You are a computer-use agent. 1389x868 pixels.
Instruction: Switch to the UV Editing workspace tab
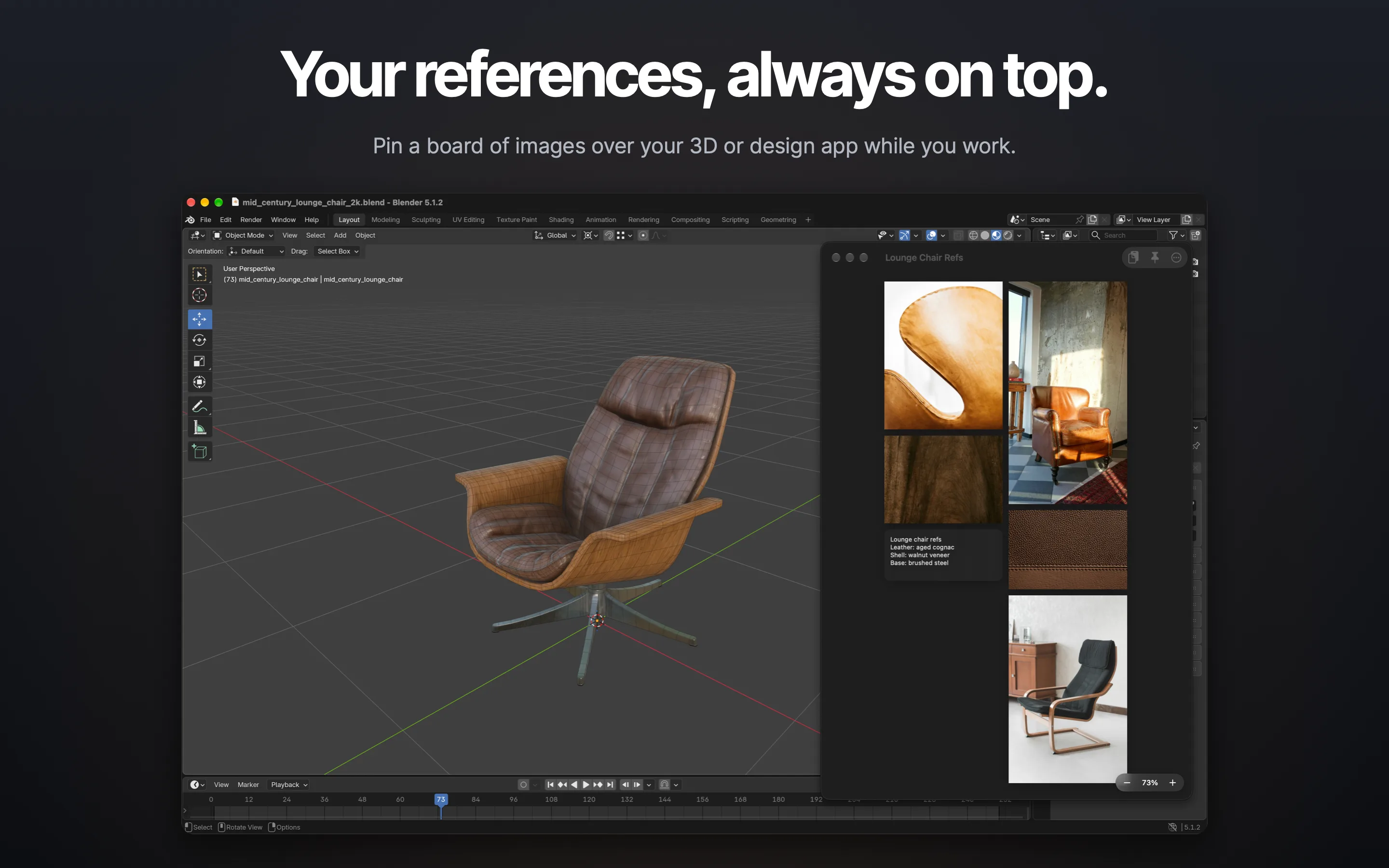tap(468, 220)
